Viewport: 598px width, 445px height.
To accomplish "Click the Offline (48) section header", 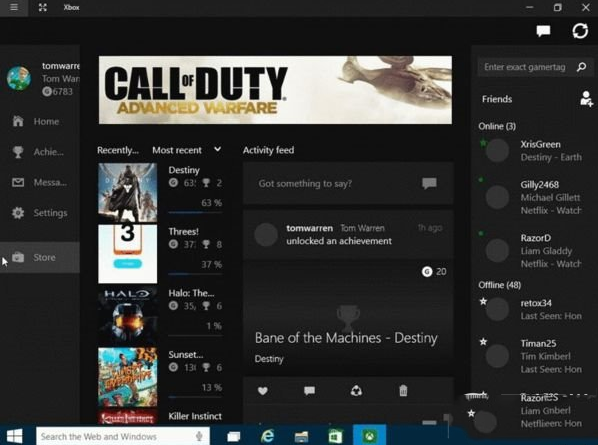I will pyautogui.click(x=500, y=285).
